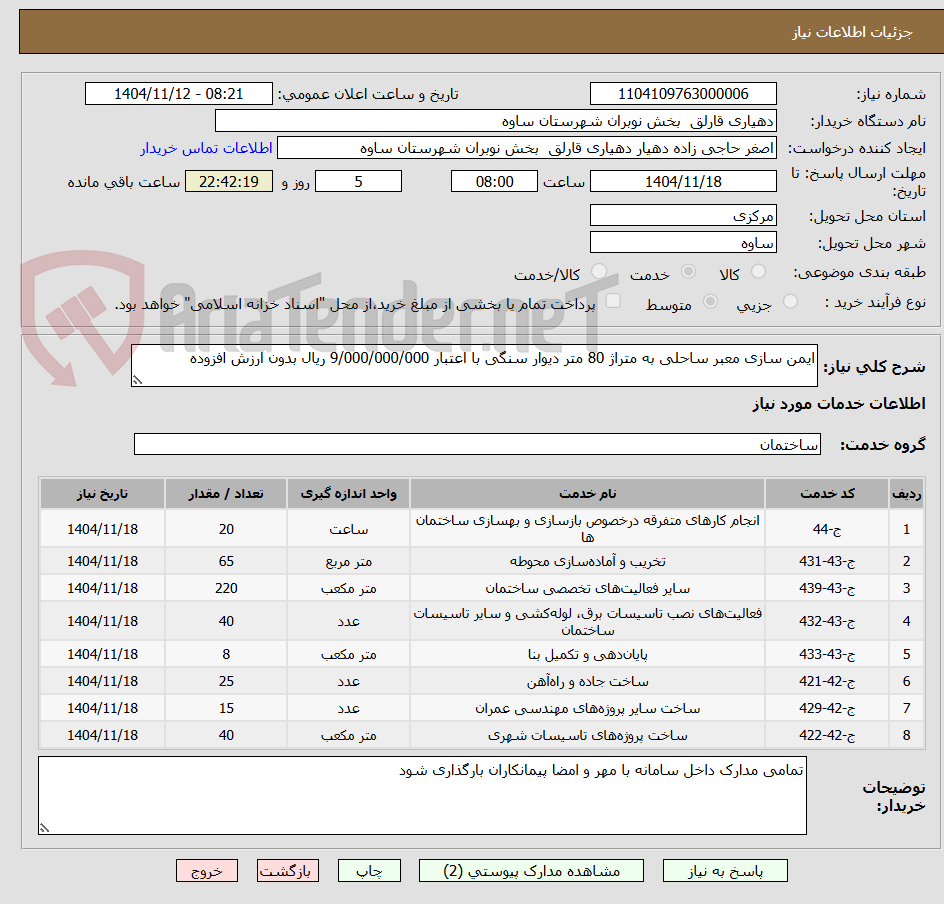Click the چاپ print button
This screenshot has height=904, width=944.
coord(369,871)
